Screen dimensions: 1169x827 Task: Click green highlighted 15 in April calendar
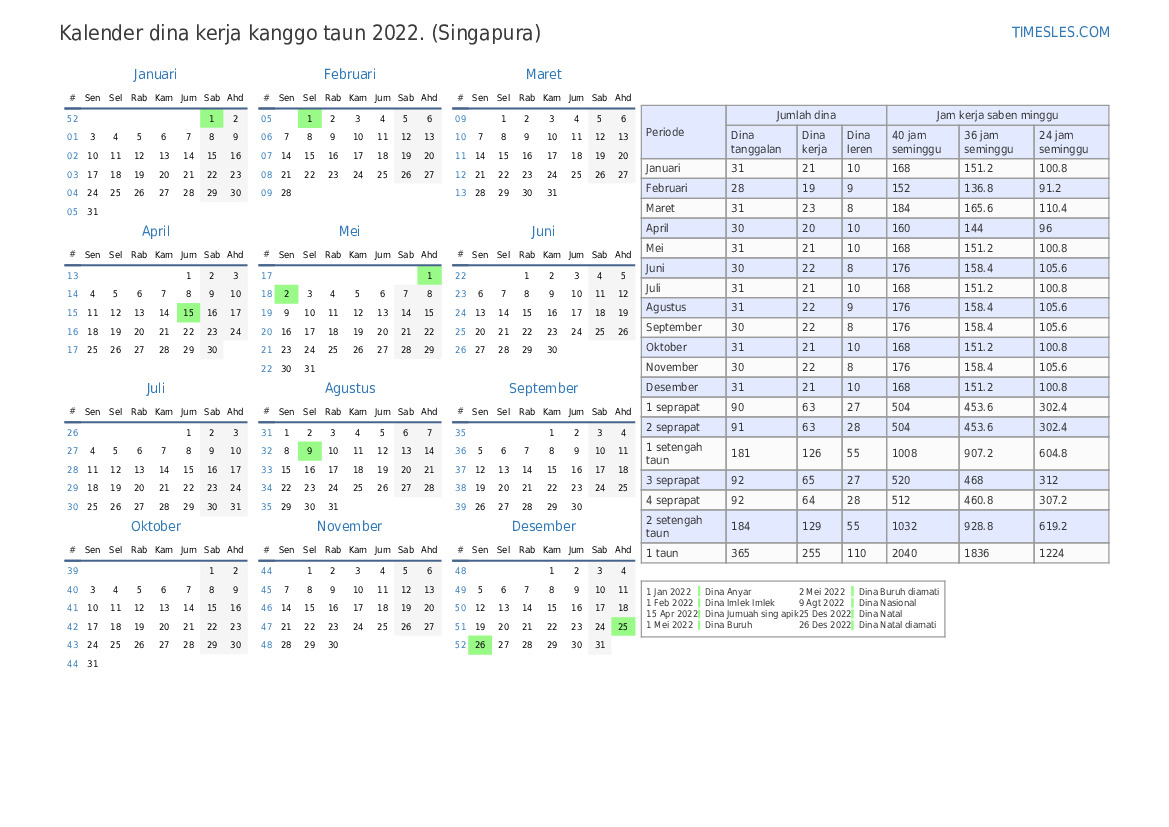point(188,312)
